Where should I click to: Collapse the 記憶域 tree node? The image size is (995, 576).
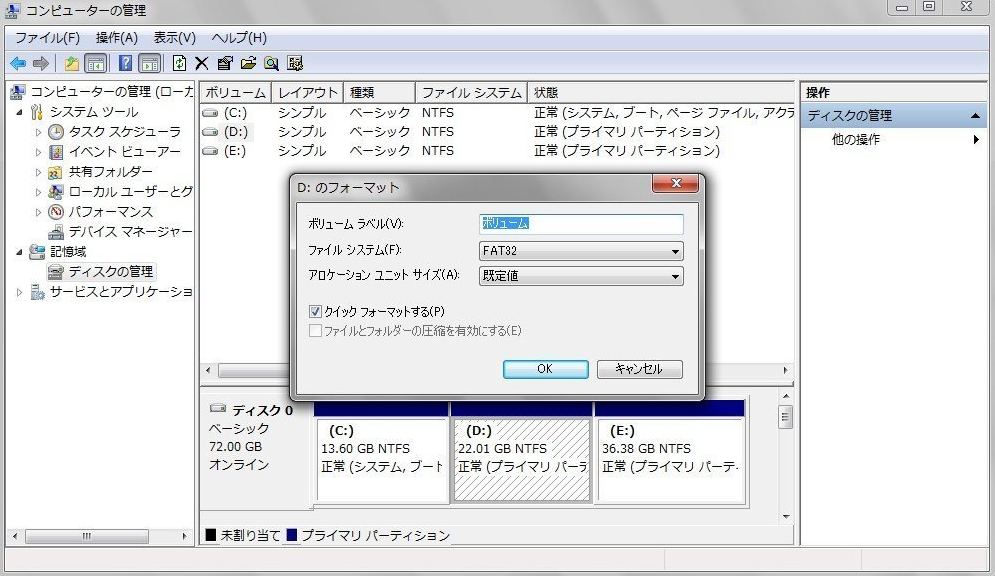19,252
